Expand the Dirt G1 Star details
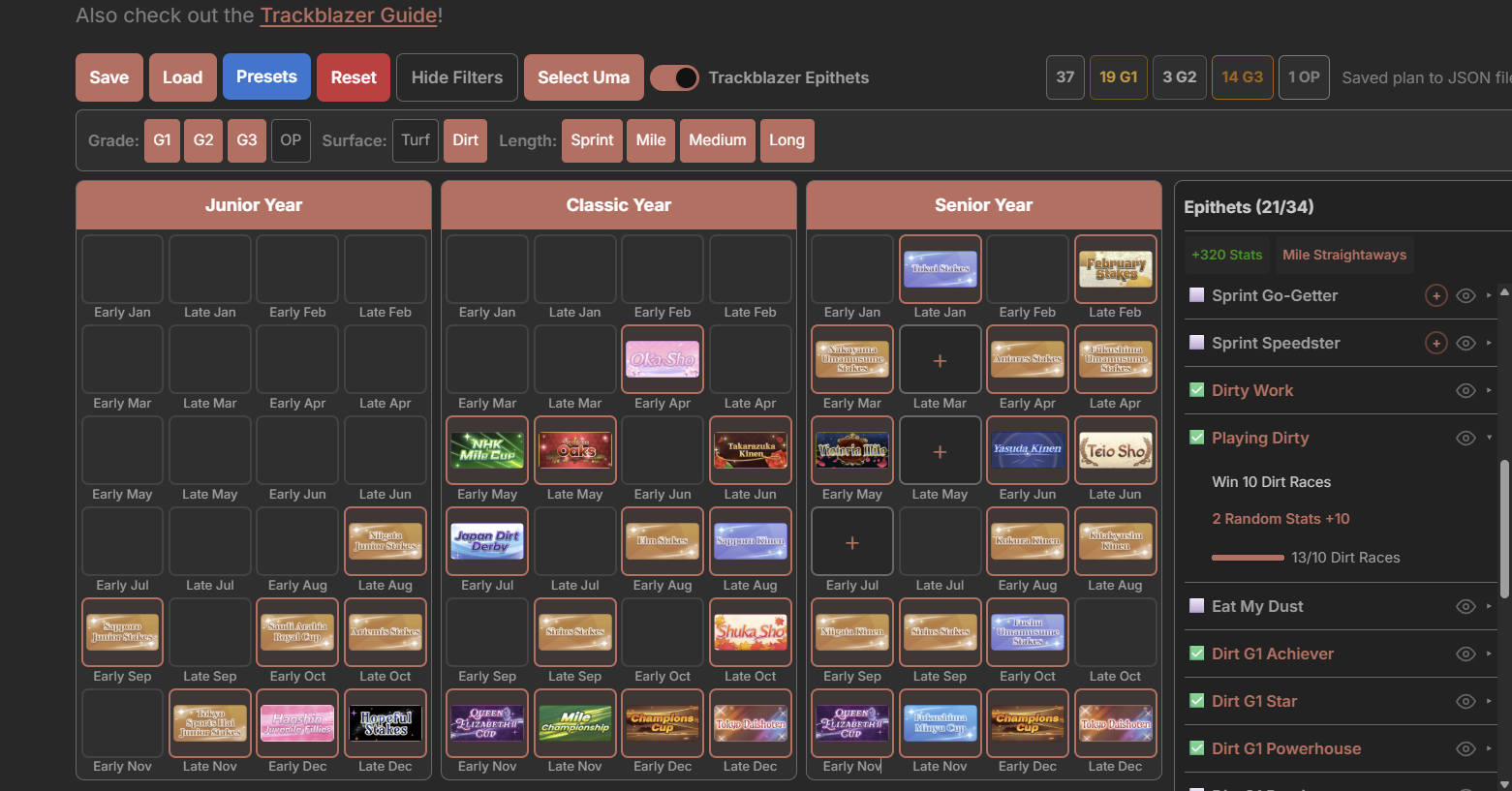This screenshot has height=791, width=1512. (1489, 701)
